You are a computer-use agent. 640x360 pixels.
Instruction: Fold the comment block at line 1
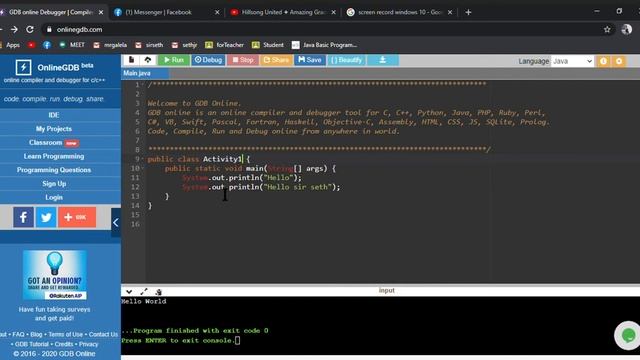142,84
